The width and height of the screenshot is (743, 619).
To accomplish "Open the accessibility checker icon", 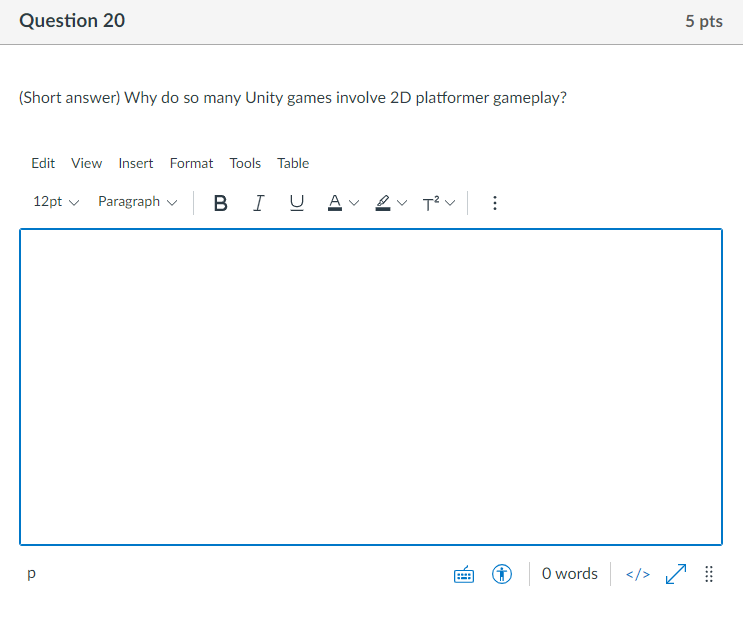I will pos(502,574).
